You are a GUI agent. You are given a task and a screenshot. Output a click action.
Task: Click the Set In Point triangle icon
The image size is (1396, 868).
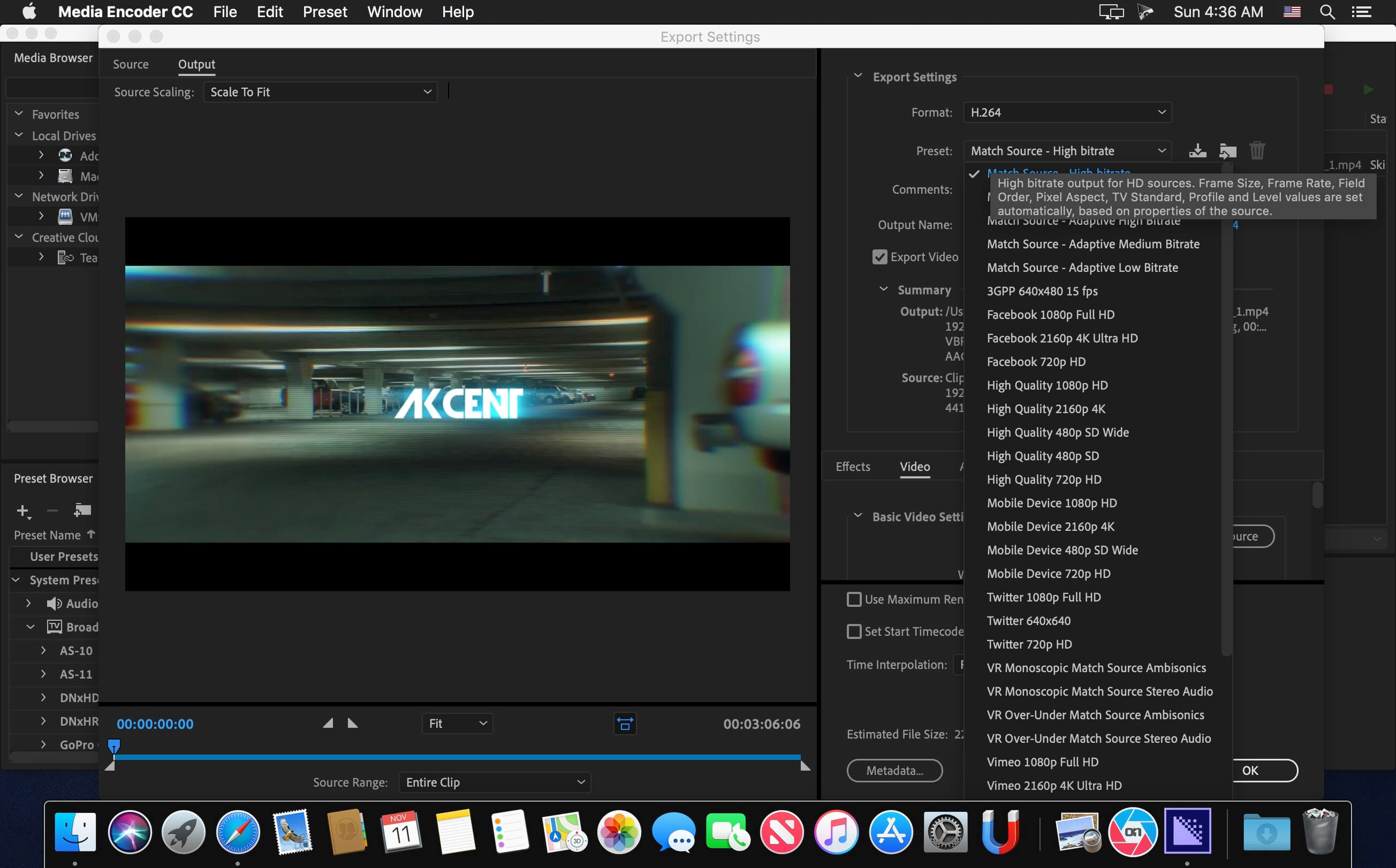(328, 724)
